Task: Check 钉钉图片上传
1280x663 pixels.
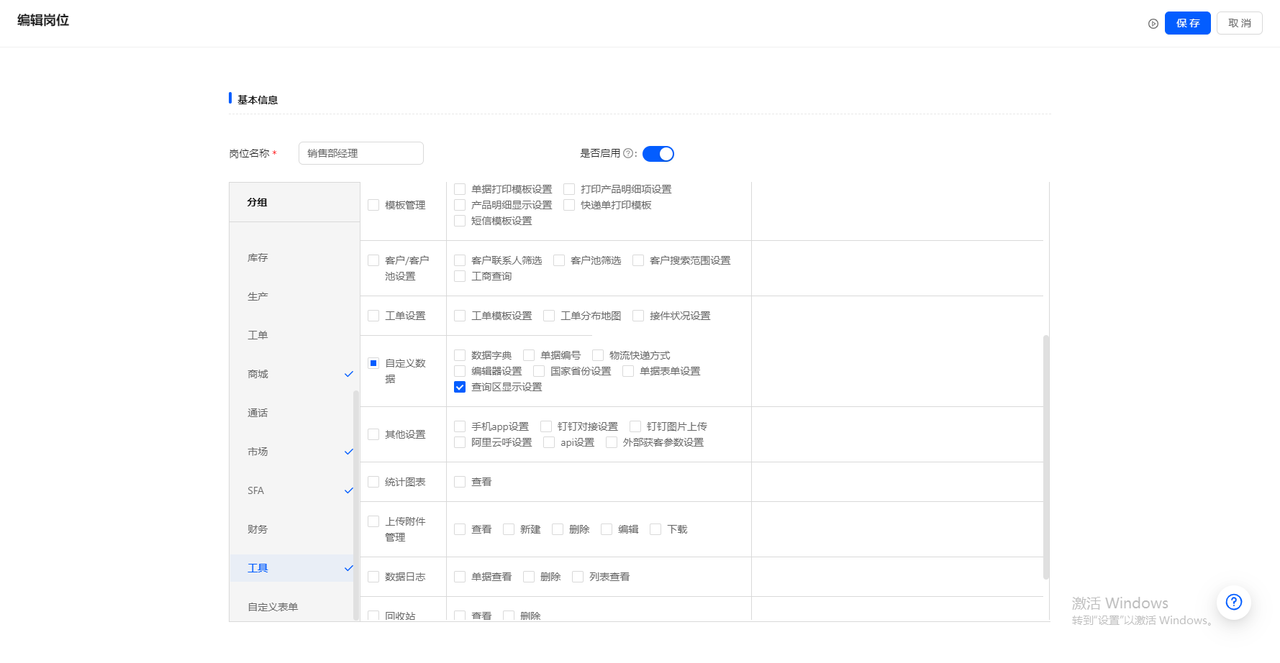Action: click(x=635, y=426)
